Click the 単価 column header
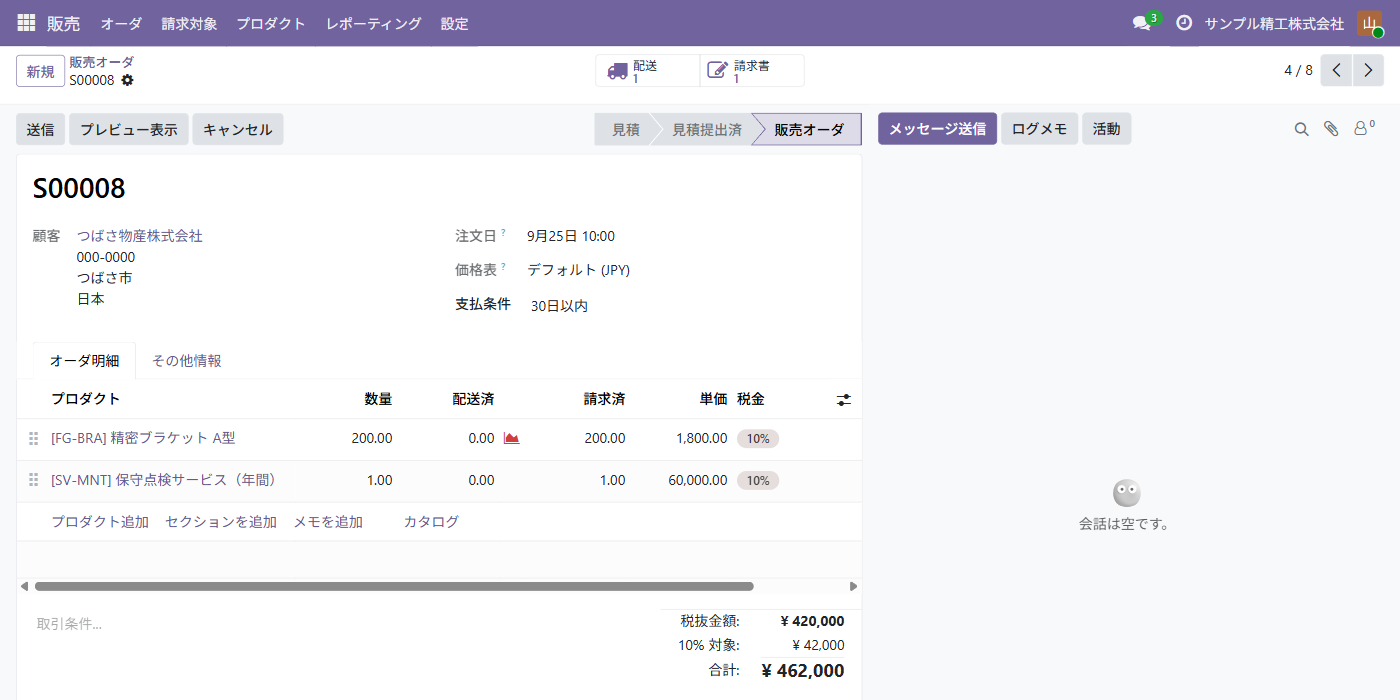Image resolution: width=1400 pixels, height=700 pixels. tap(714, 399)
